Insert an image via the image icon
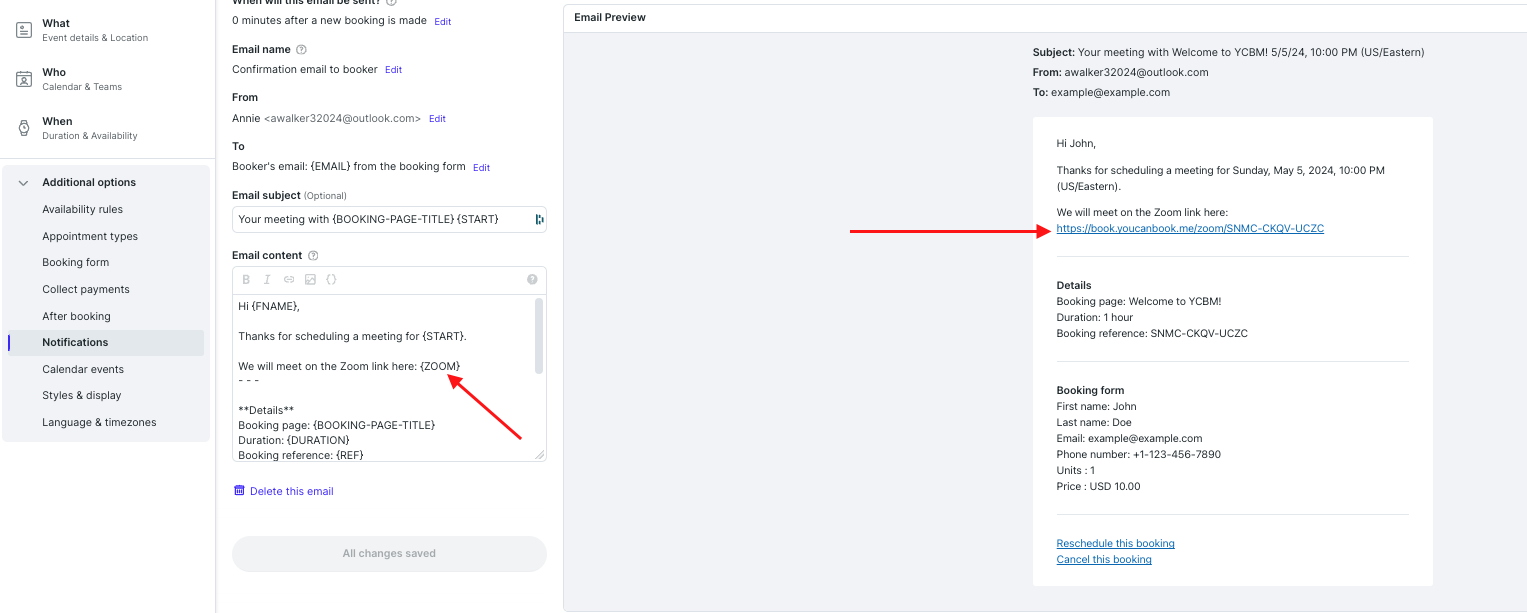 click(310, 279)
